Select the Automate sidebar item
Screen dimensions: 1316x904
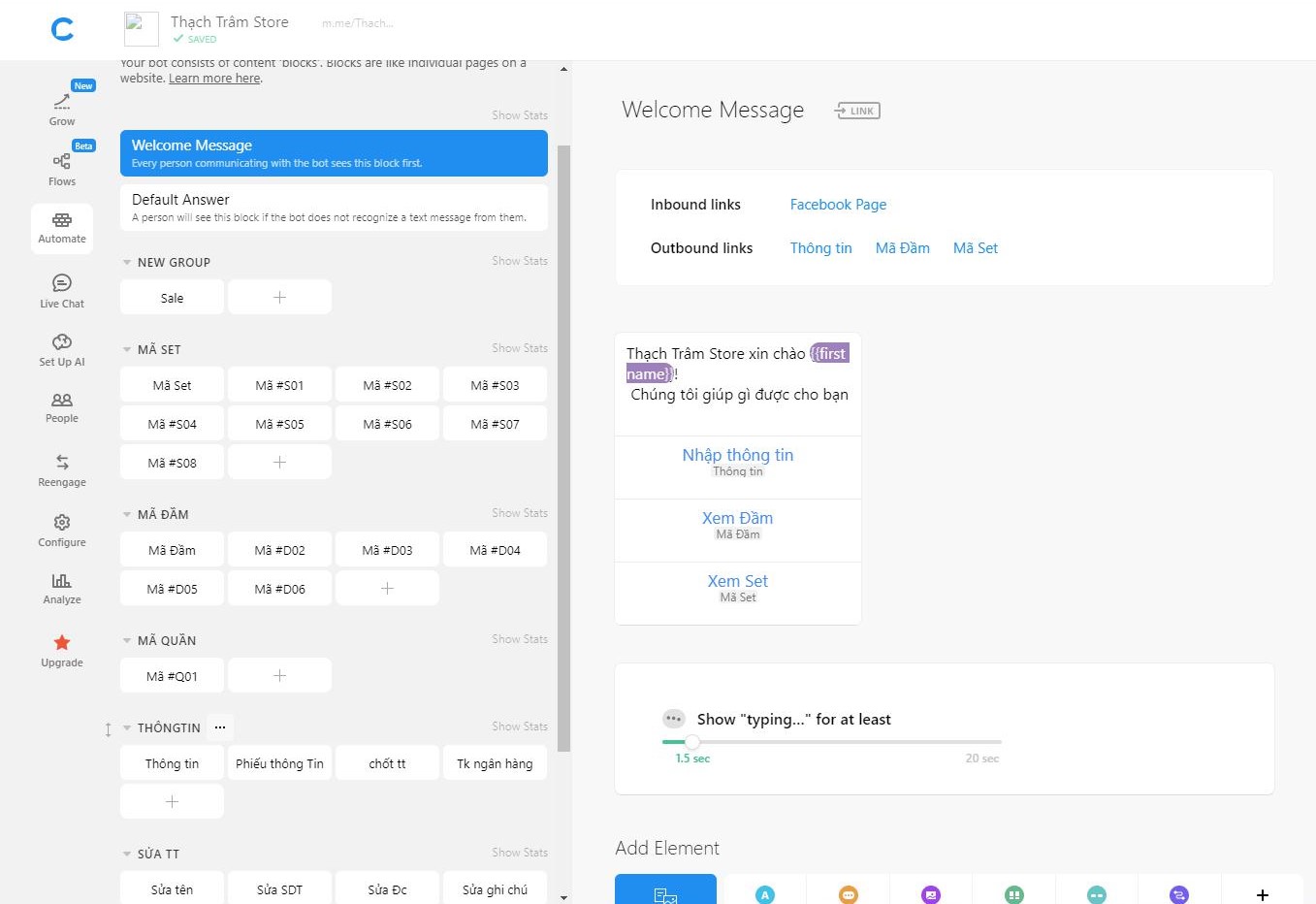[62, 229]
